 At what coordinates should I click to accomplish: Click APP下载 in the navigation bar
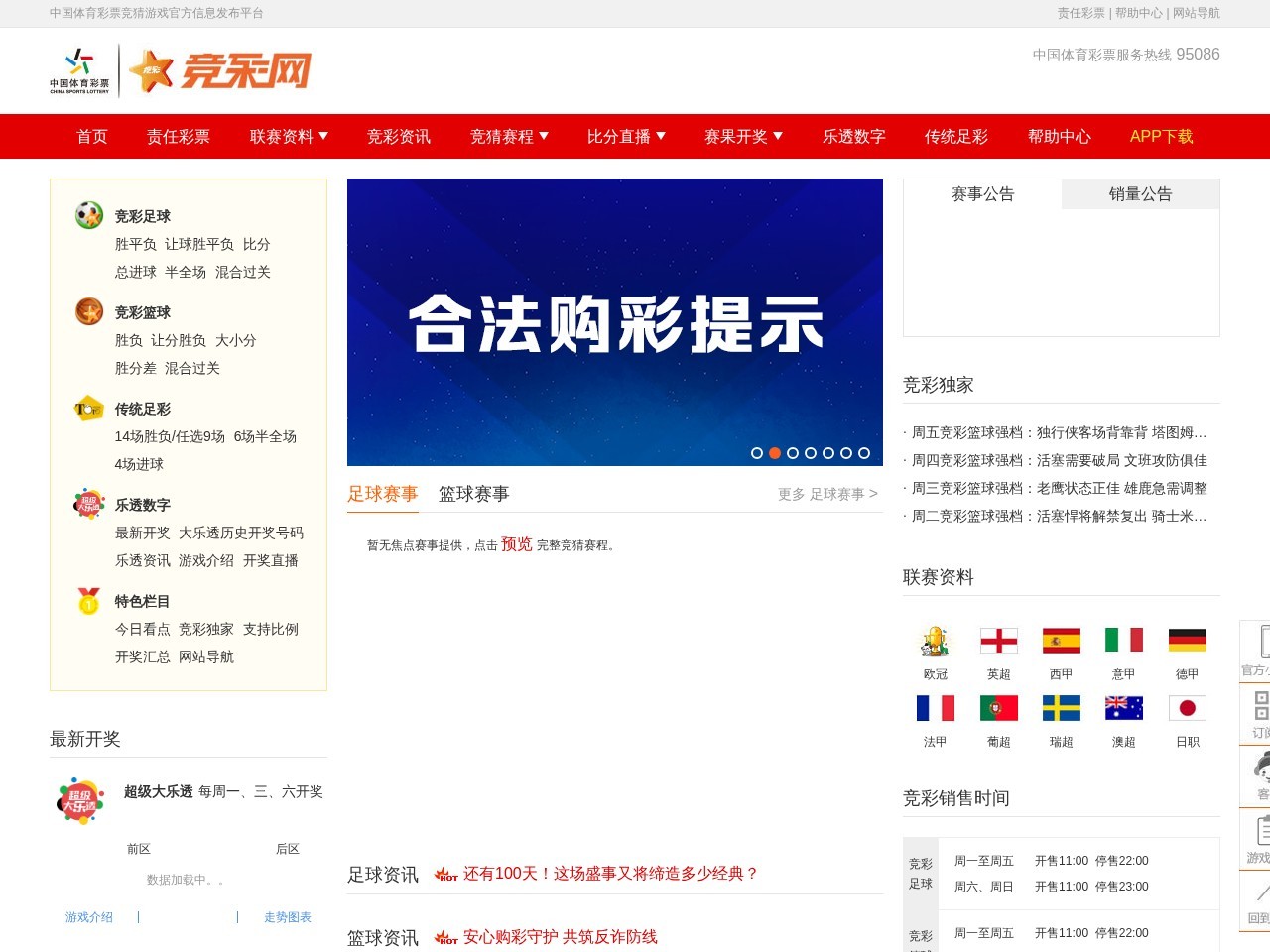coord(1160,136)
